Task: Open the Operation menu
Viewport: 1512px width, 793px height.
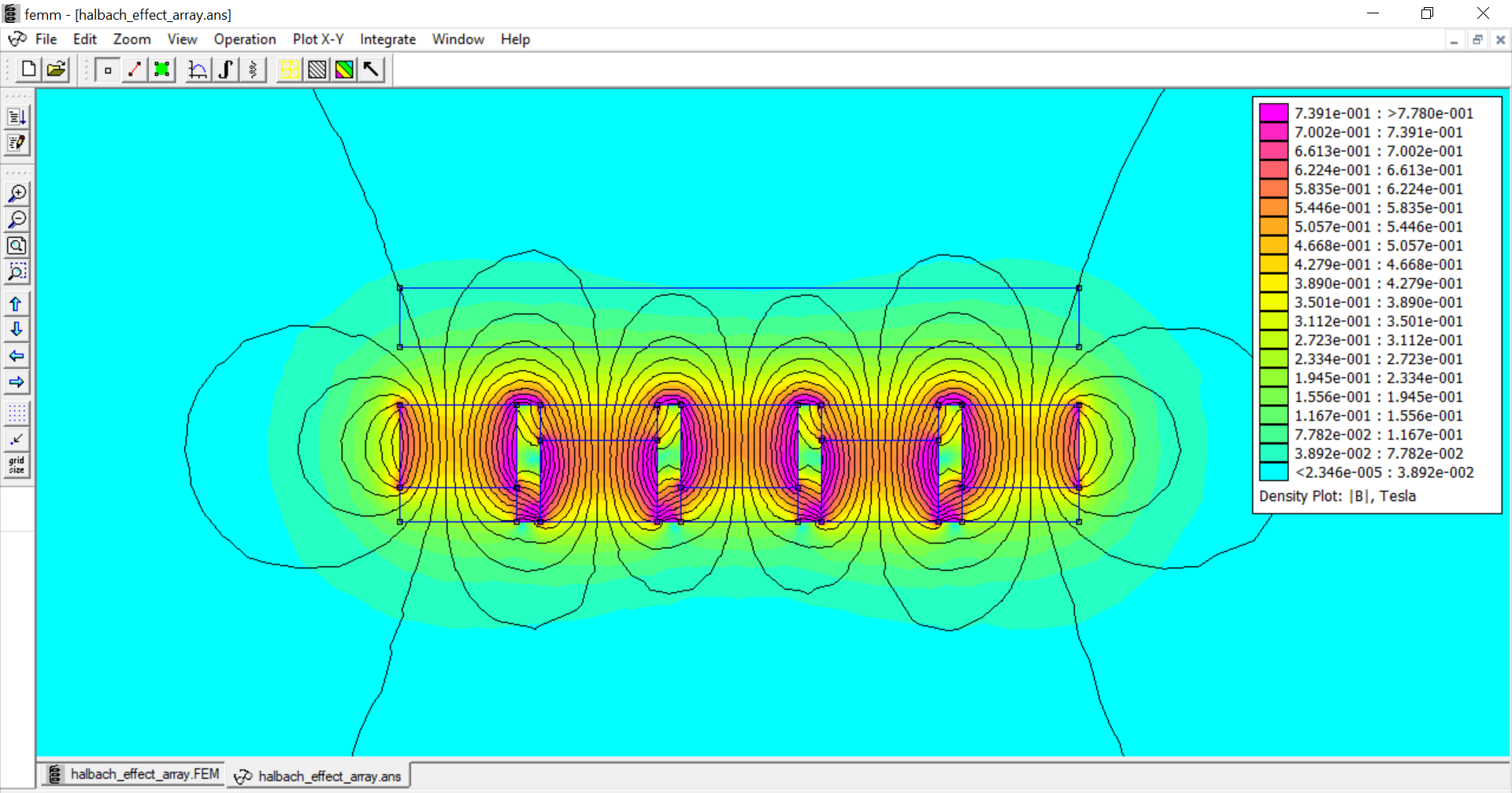Action: (245, 39)
